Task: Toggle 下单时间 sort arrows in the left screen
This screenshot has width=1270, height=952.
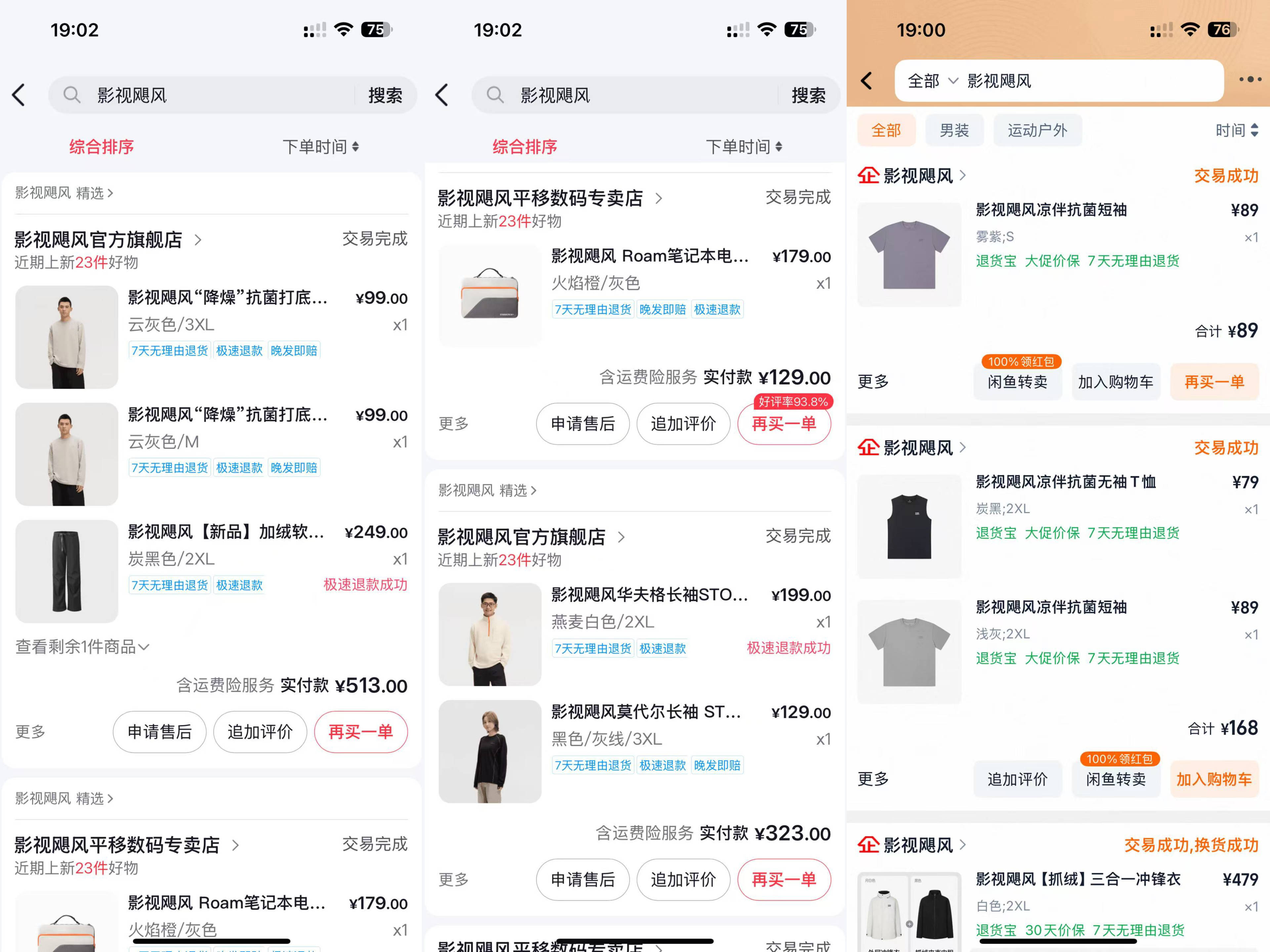Action: point(356,147)
